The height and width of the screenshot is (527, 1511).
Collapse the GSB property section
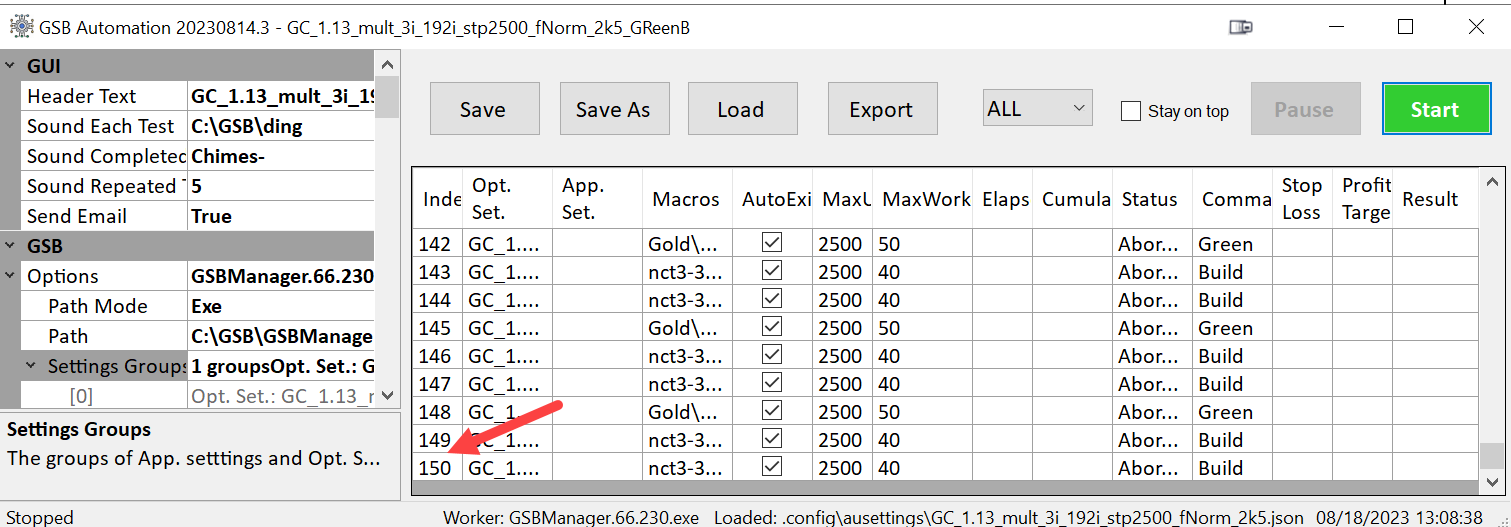click(10, 246)
